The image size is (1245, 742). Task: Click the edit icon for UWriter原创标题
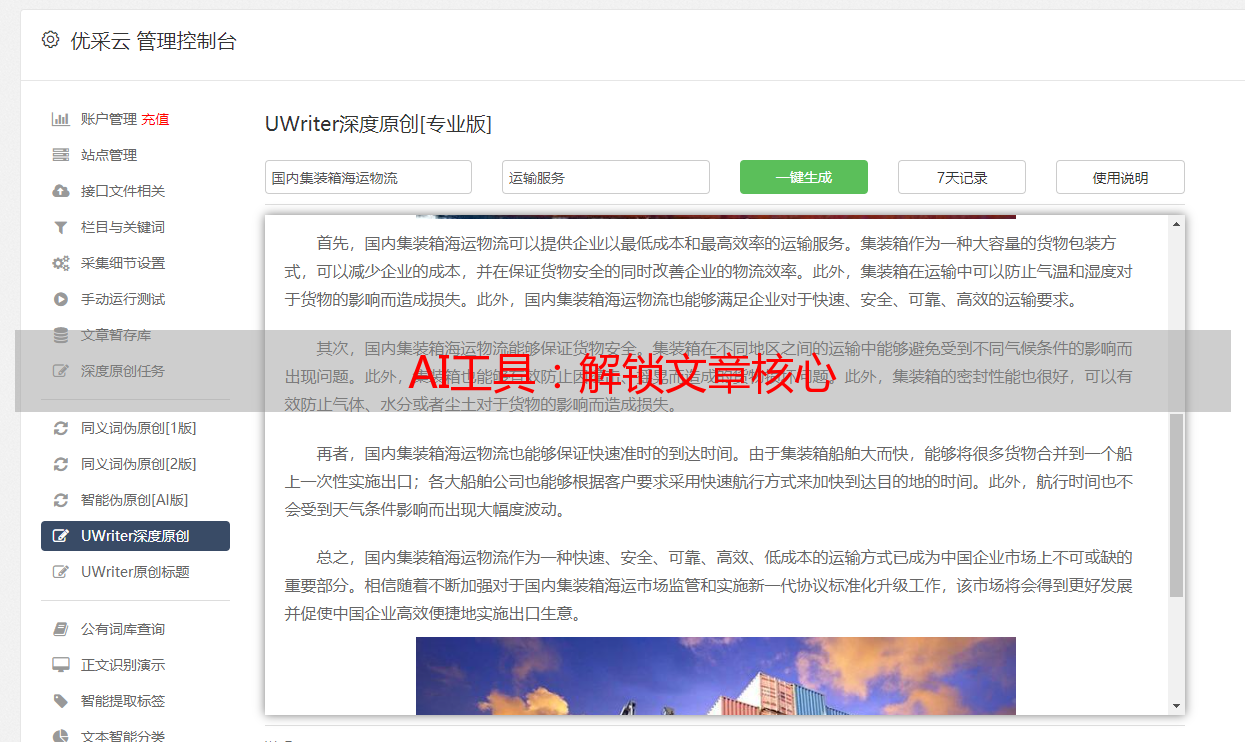pos(61,572)
